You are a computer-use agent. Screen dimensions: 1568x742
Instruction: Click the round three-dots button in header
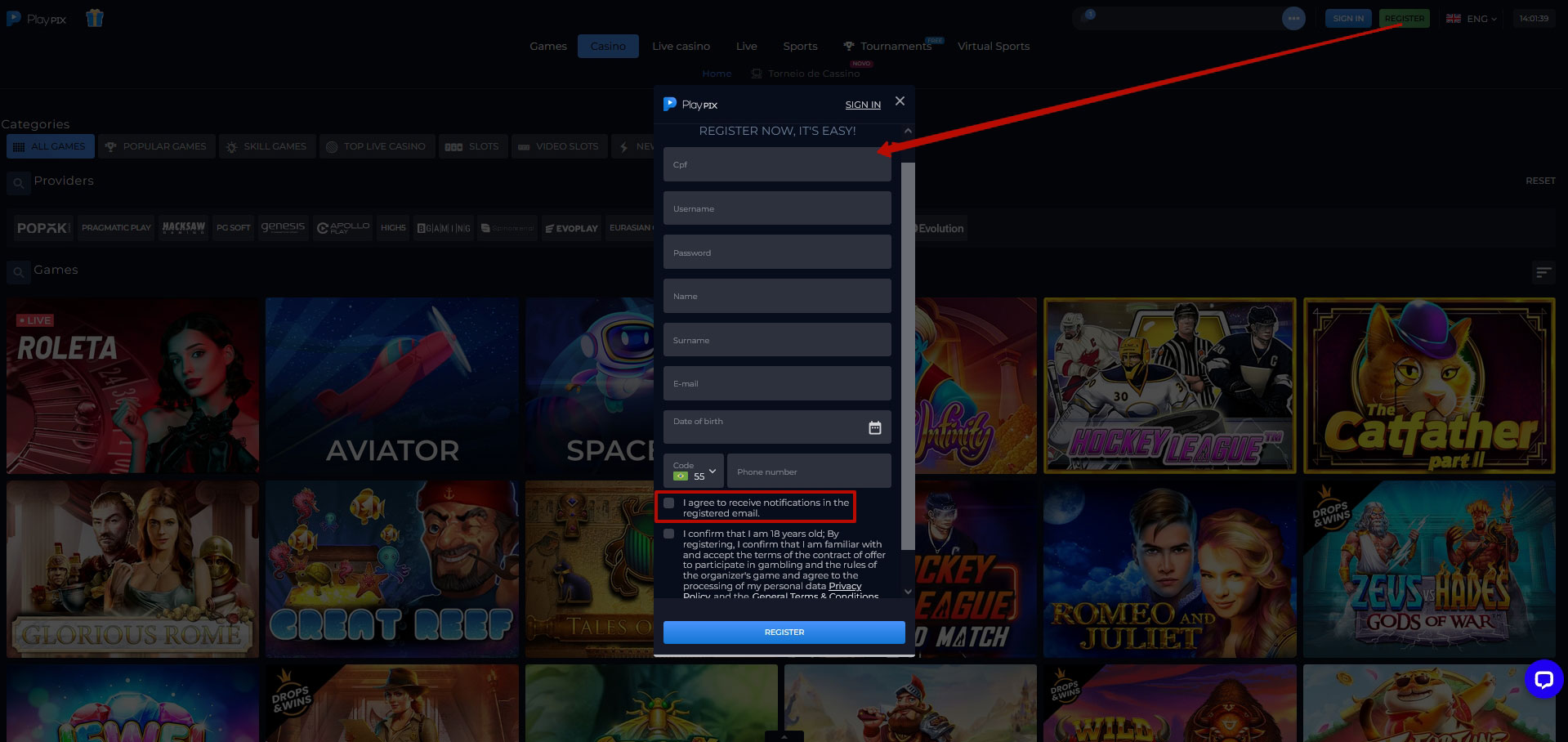coord(1293,18)
